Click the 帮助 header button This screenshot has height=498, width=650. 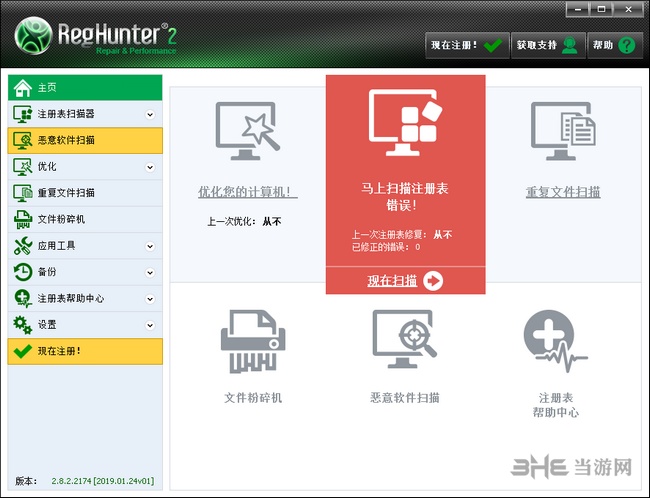[615, 45]
